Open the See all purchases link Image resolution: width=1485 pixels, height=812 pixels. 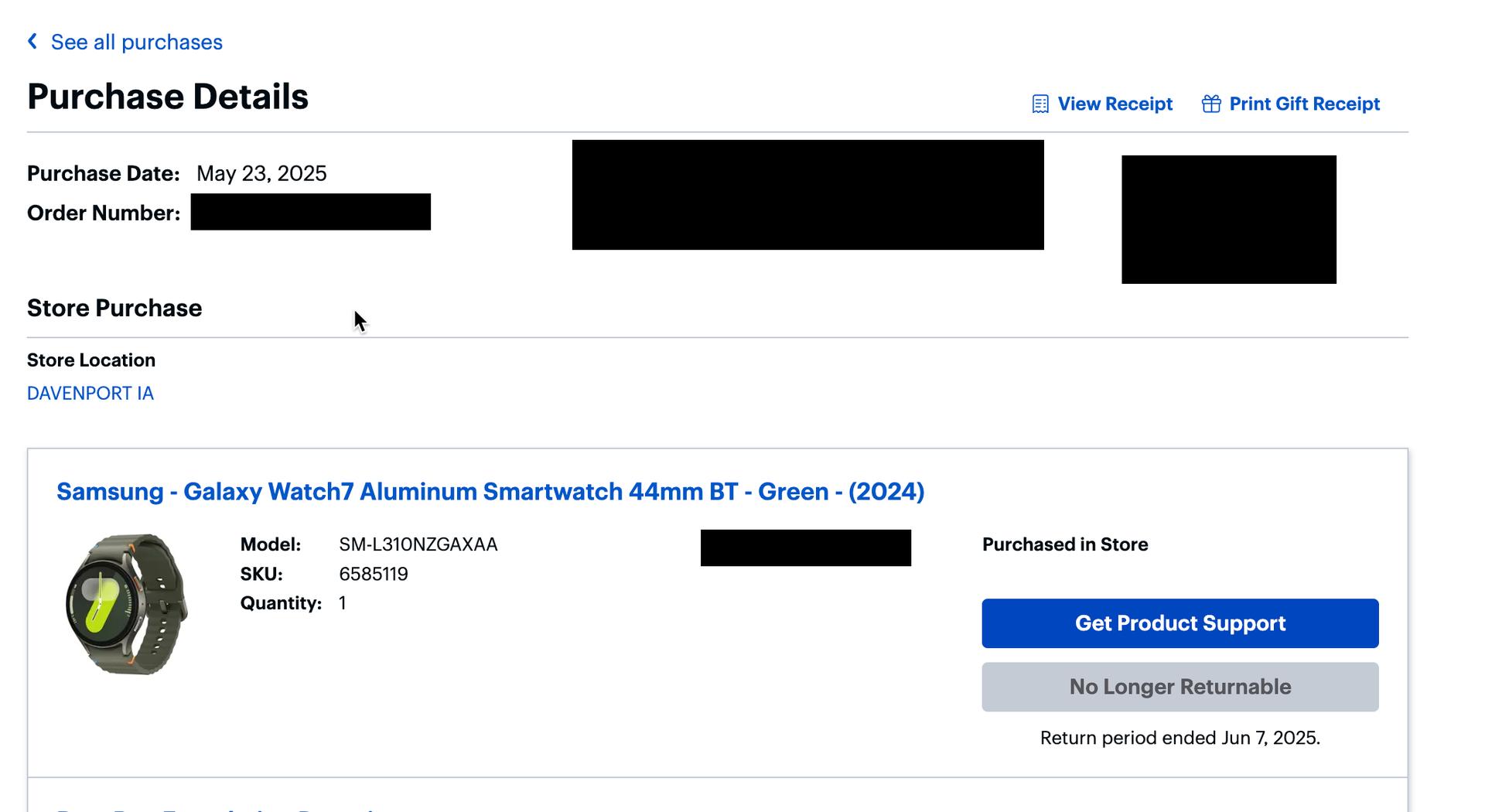point(137,42)
